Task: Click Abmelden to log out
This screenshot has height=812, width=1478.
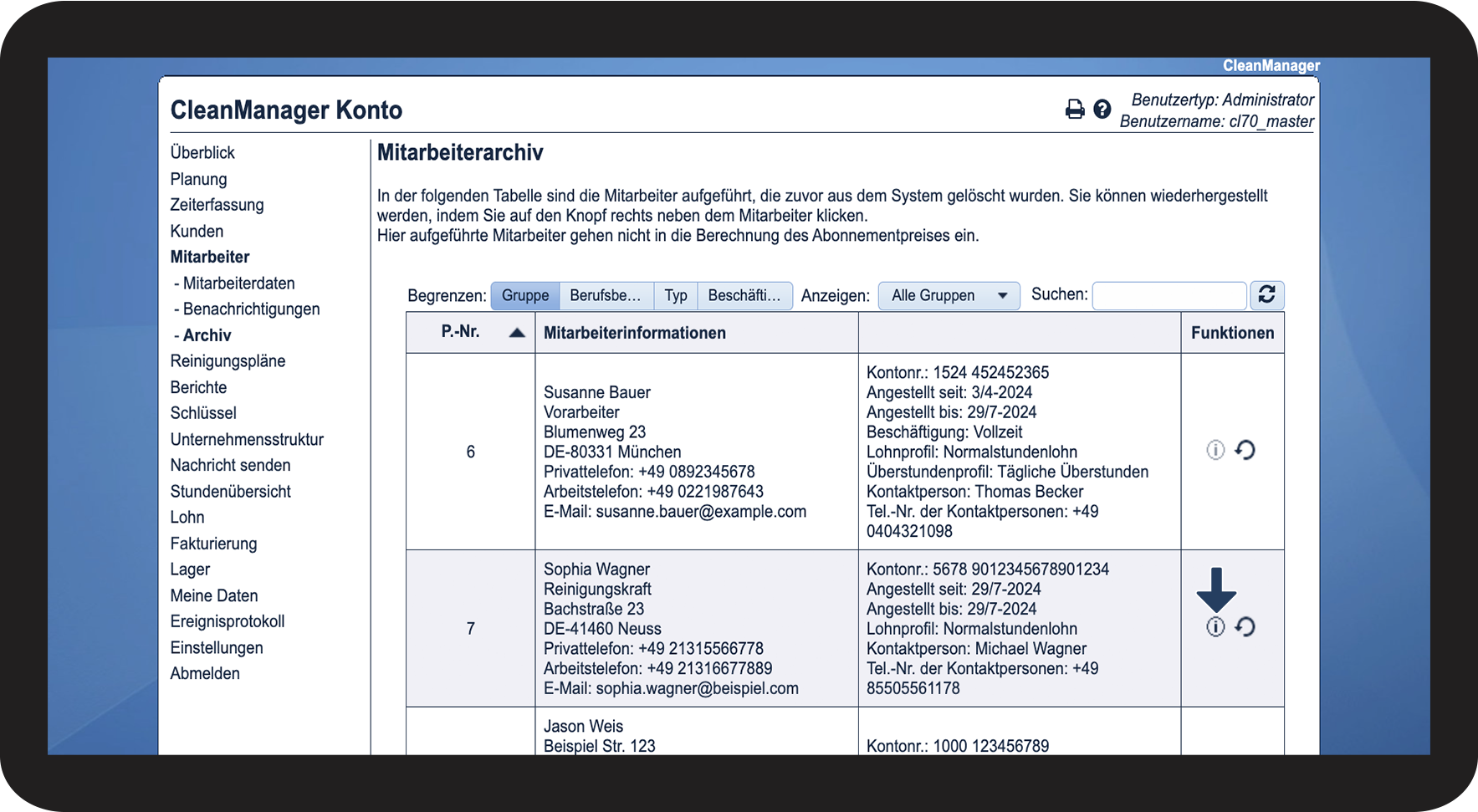Action: [205, 674]
